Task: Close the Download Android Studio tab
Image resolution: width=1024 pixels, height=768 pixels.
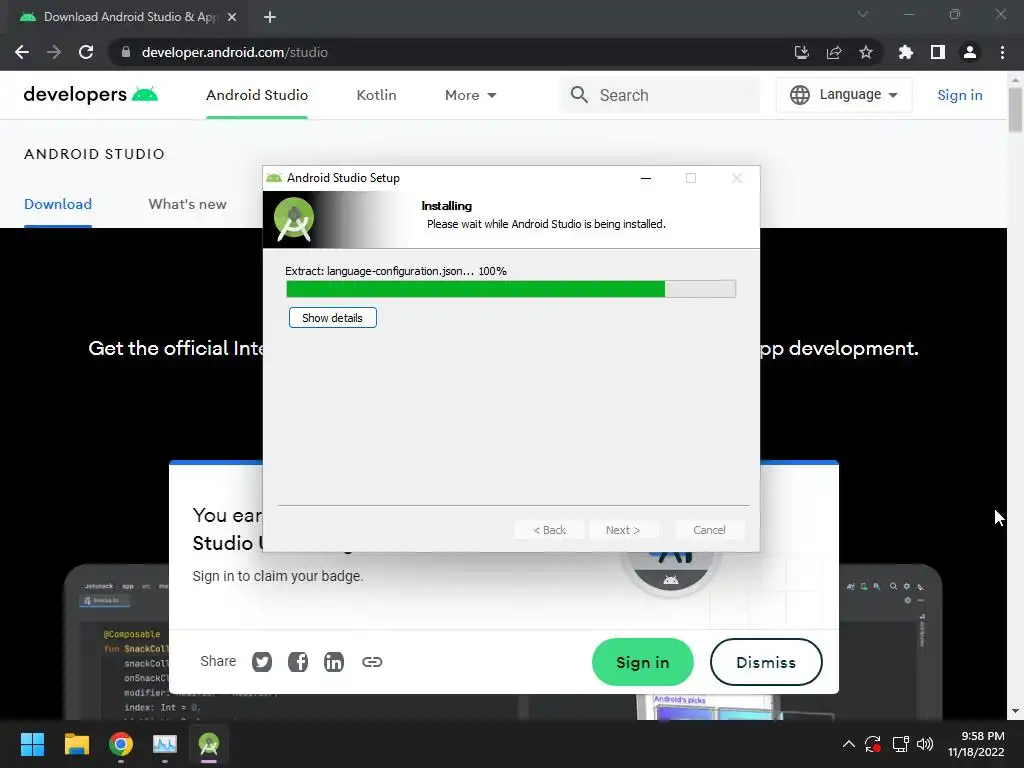Action: point(232,18)
